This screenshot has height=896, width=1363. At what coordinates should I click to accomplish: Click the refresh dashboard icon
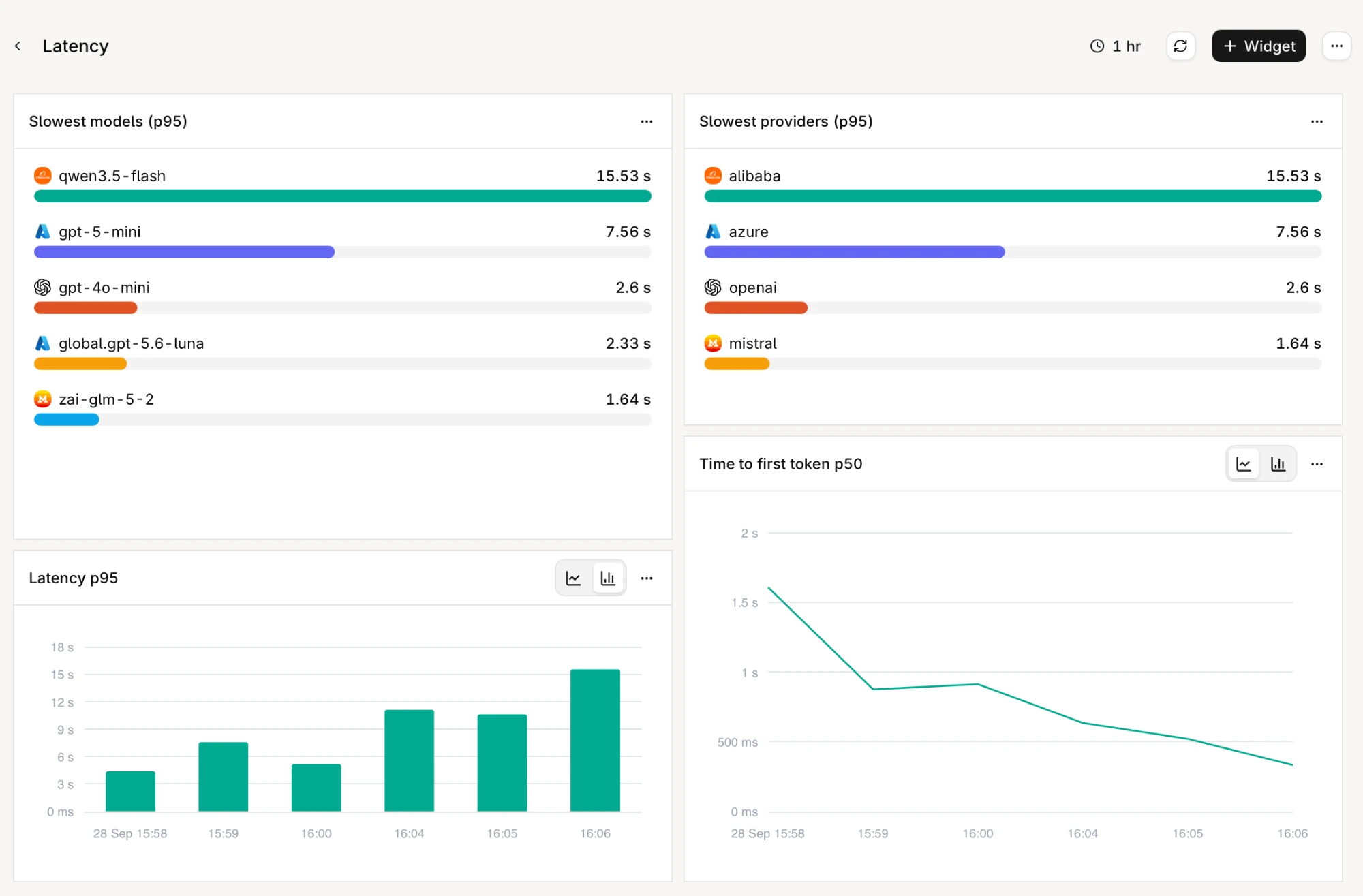point(1180,46)
